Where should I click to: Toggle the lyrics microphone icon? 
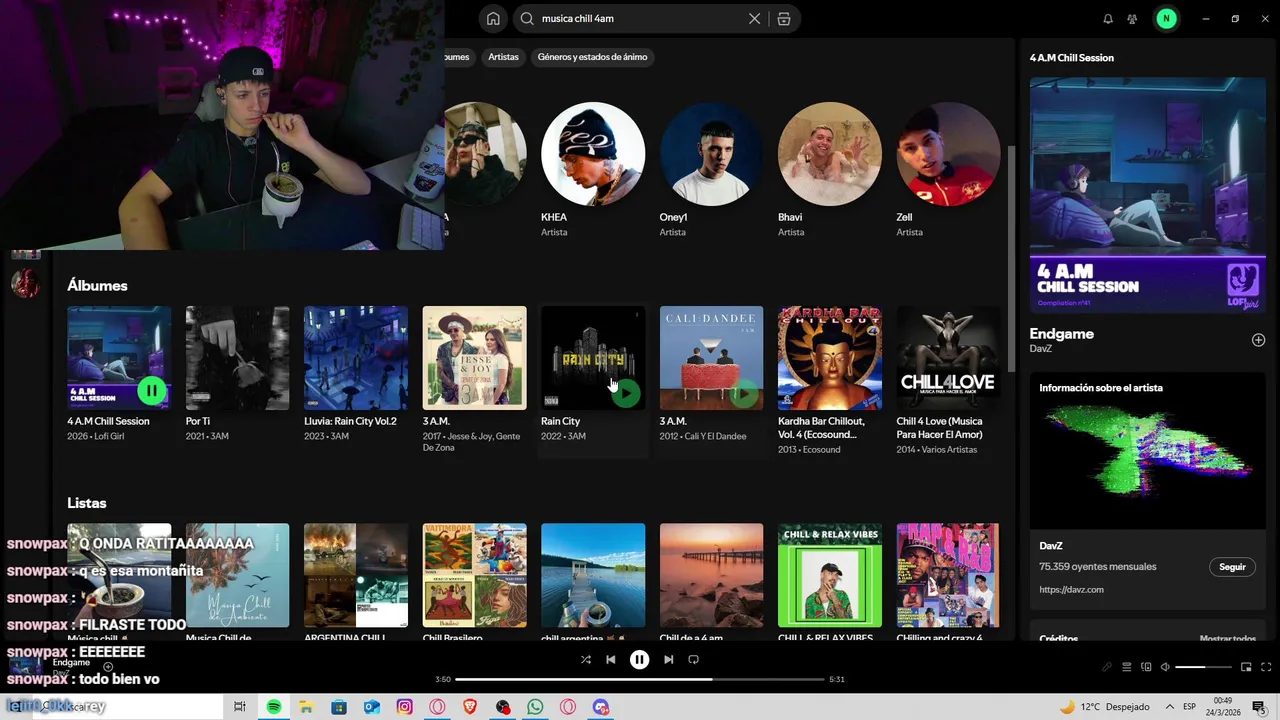[x=1107, y=667]
